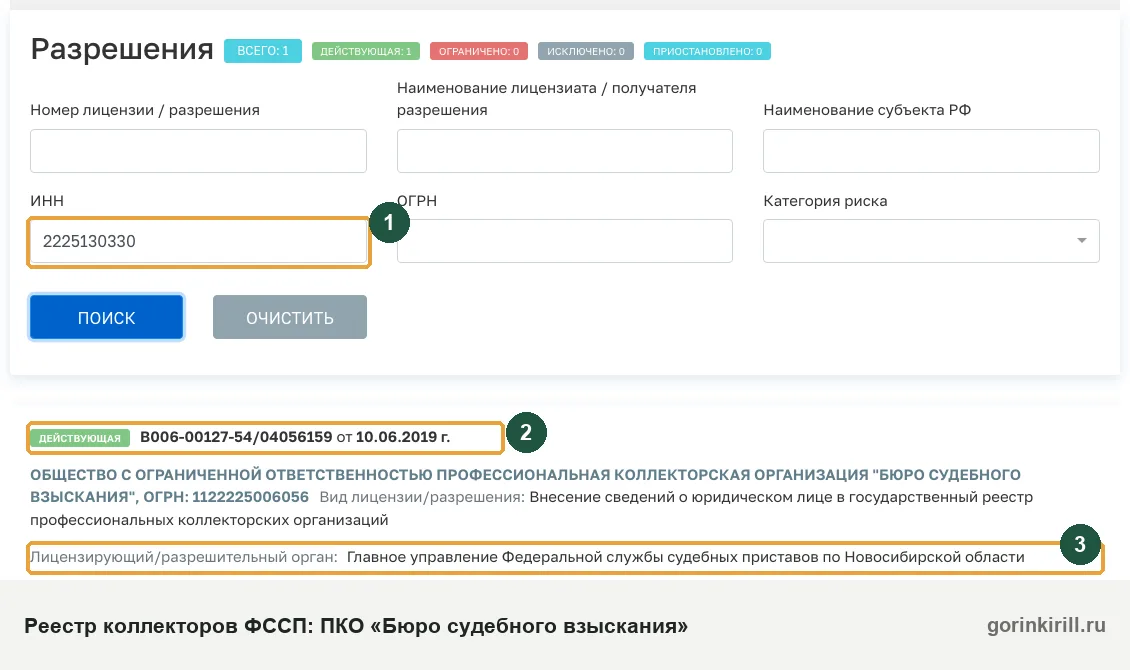The width and height of the screenshot is (1130, 670).
Task: Click the green ДЕЙСТВУЮЩАЯ status label in result
Action: click(80, 438)
